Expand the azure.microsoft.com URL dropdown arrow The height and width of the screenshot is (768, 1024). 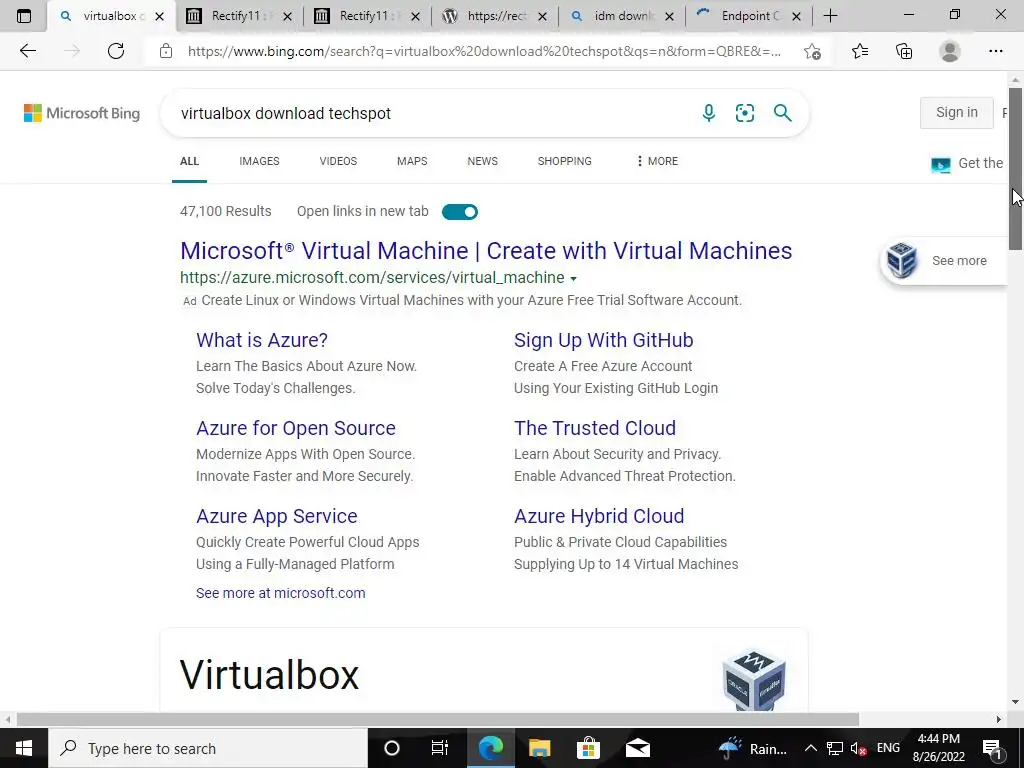573,279
